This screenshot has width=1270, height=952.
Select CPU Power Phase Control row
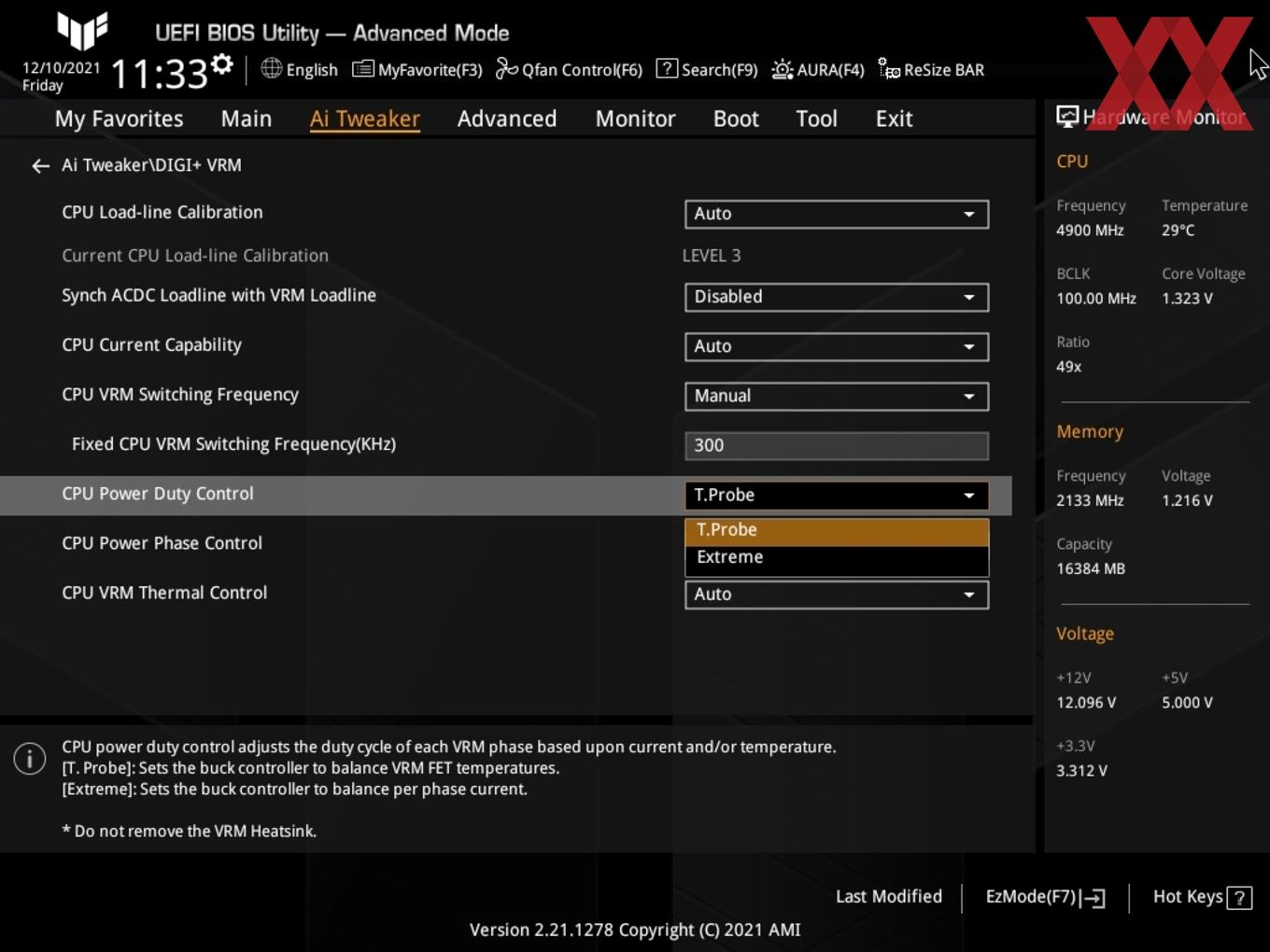(162, 543)
